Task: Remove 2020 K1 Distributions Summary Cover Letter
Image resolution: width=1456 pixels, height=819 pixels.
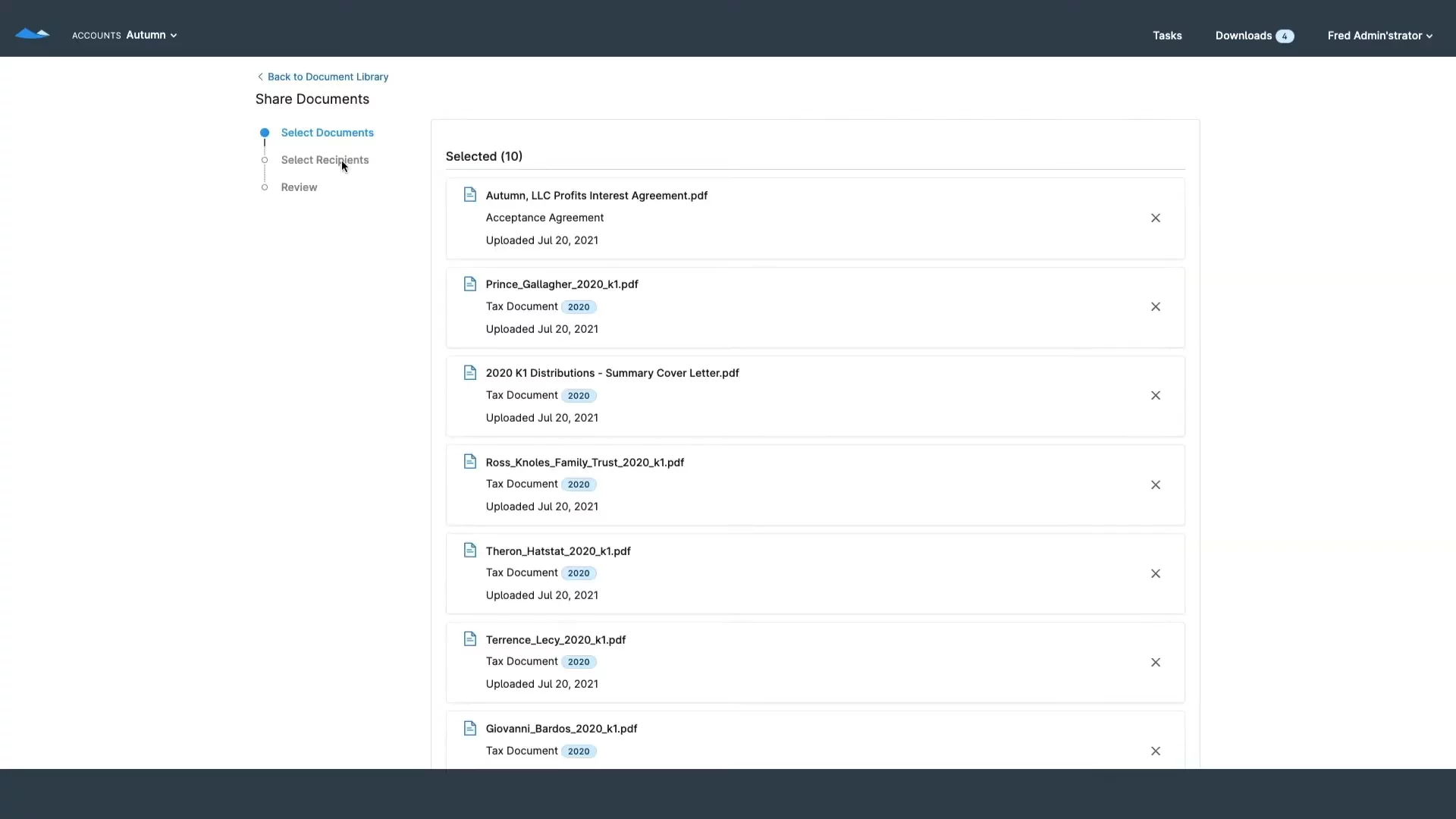Action: [x=1155, y=396]
